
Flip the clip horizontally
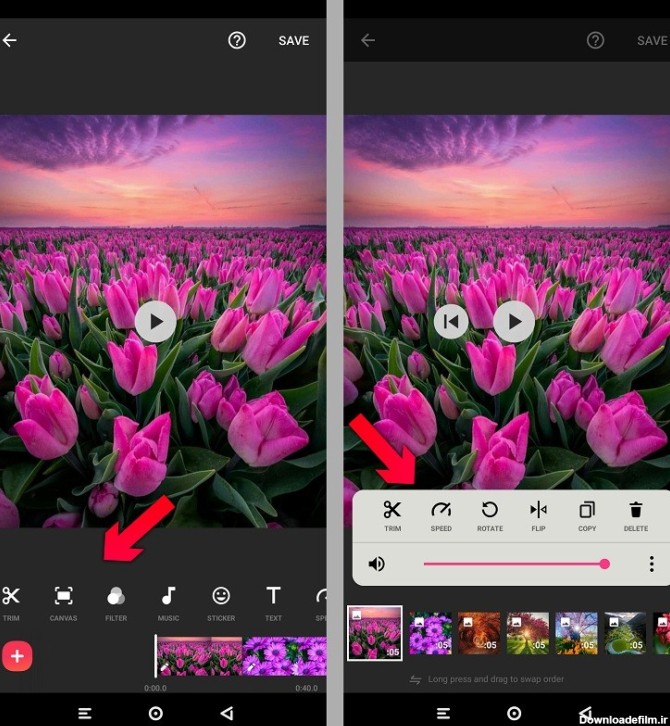[x=539, y=511]
